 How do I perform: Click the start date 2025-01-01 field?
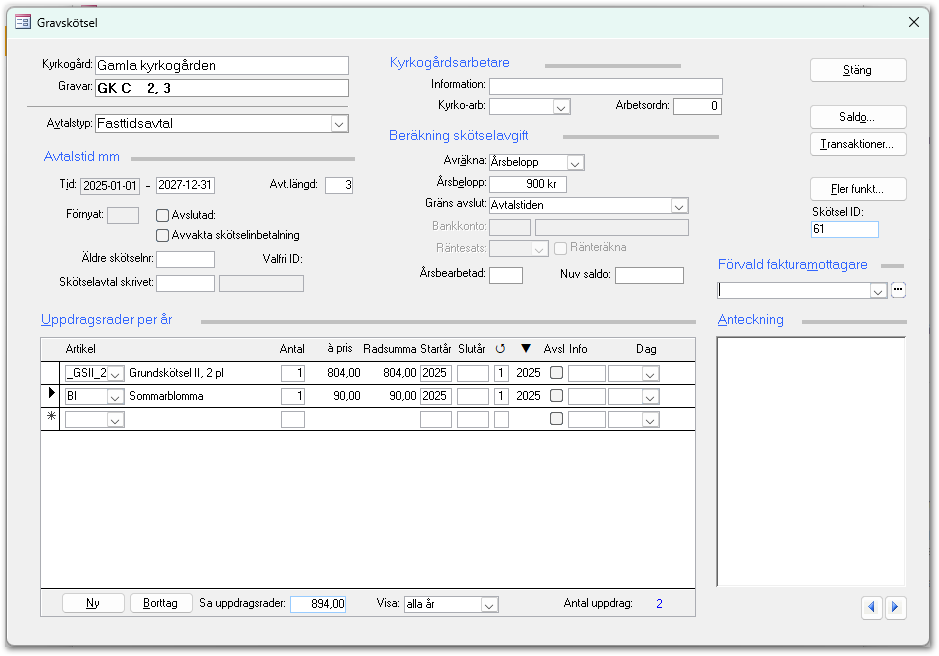click(110, 186)
